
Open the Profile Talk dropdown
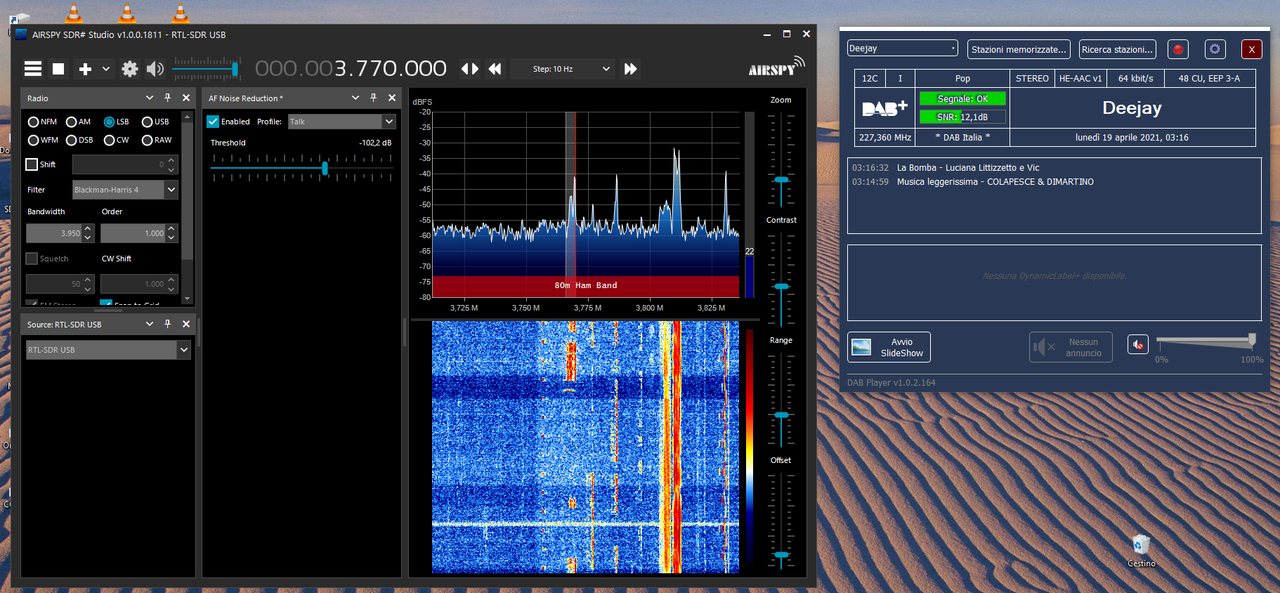pos(342,121)
